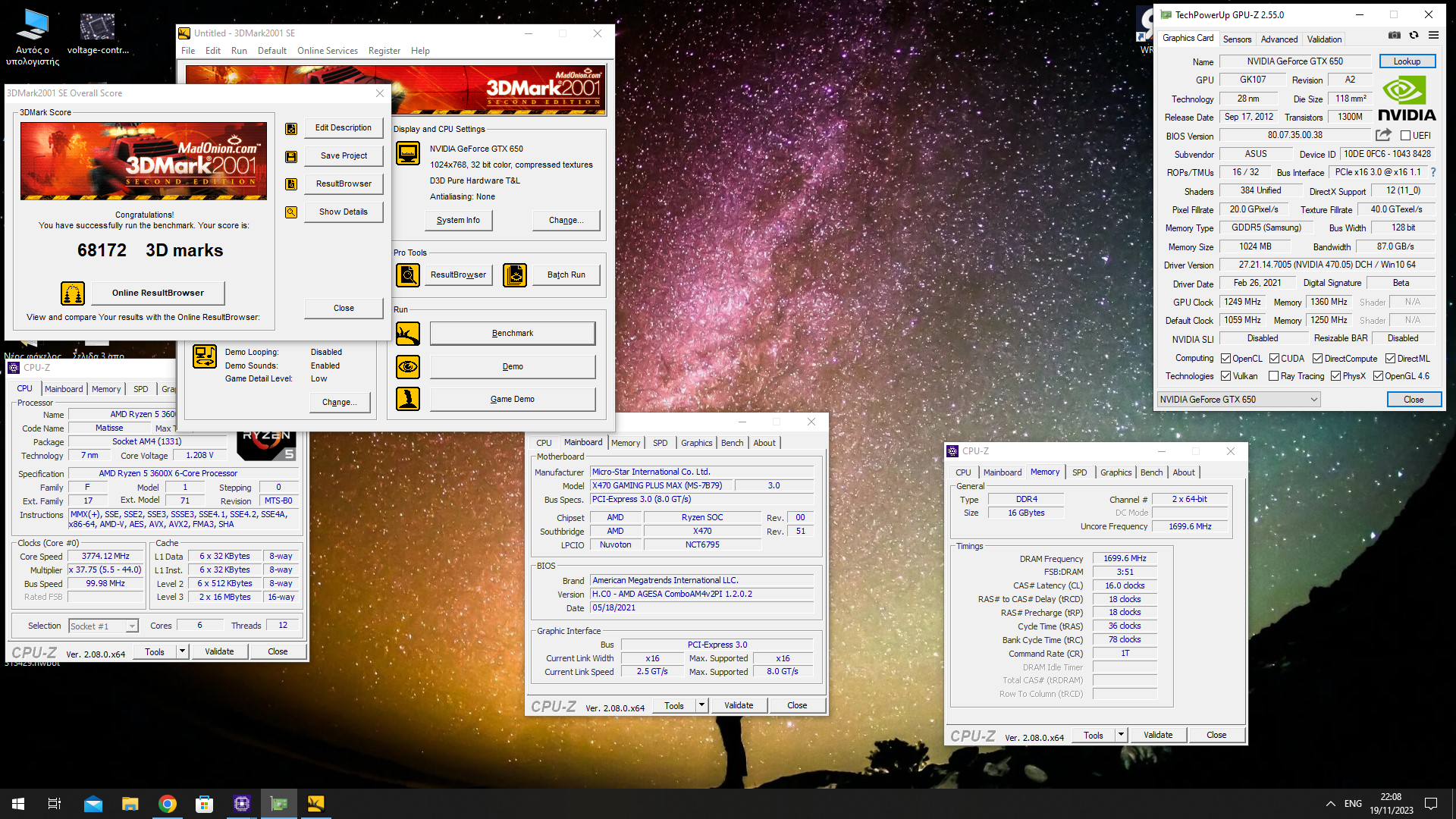Switch to the Sensors tab in GPU-Z
The height and width of the screenshot is (819, 1456).
tap(1237, 39)
